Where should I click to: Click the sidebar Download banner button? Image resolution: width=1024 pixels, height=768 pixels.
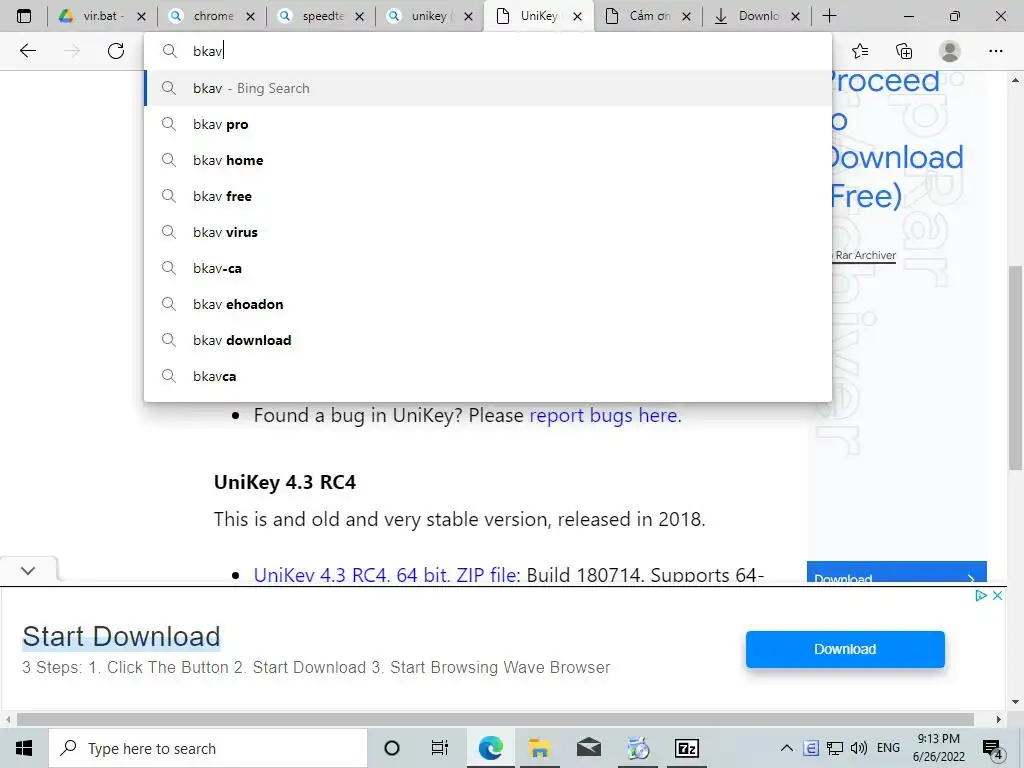coord(897,572)
